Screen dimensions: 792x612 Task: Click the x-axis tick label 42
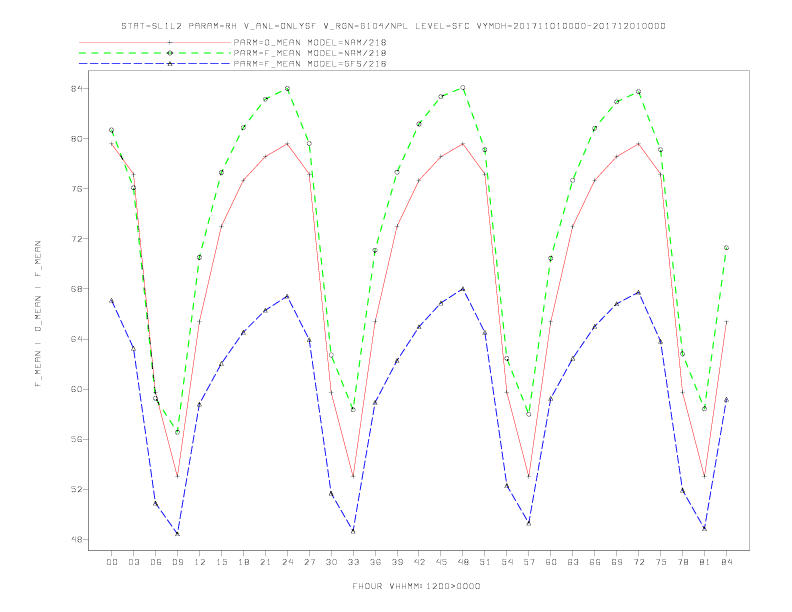[x=419, y=562]
